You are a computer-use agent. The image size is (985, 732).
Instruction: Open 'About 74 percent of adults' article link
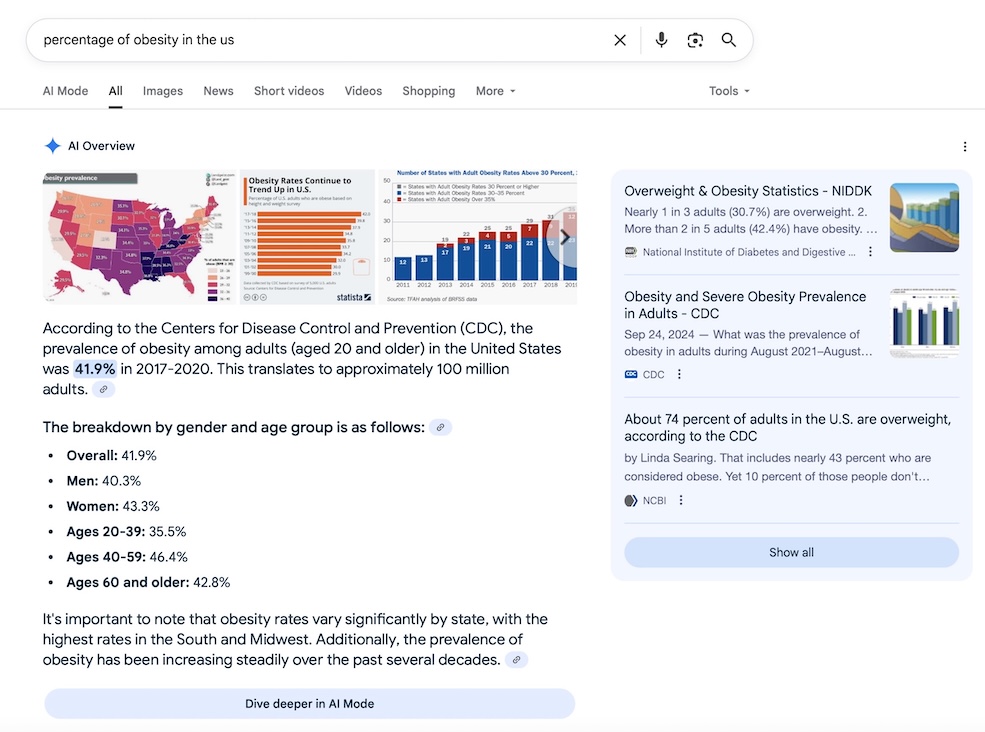(788, 427)
